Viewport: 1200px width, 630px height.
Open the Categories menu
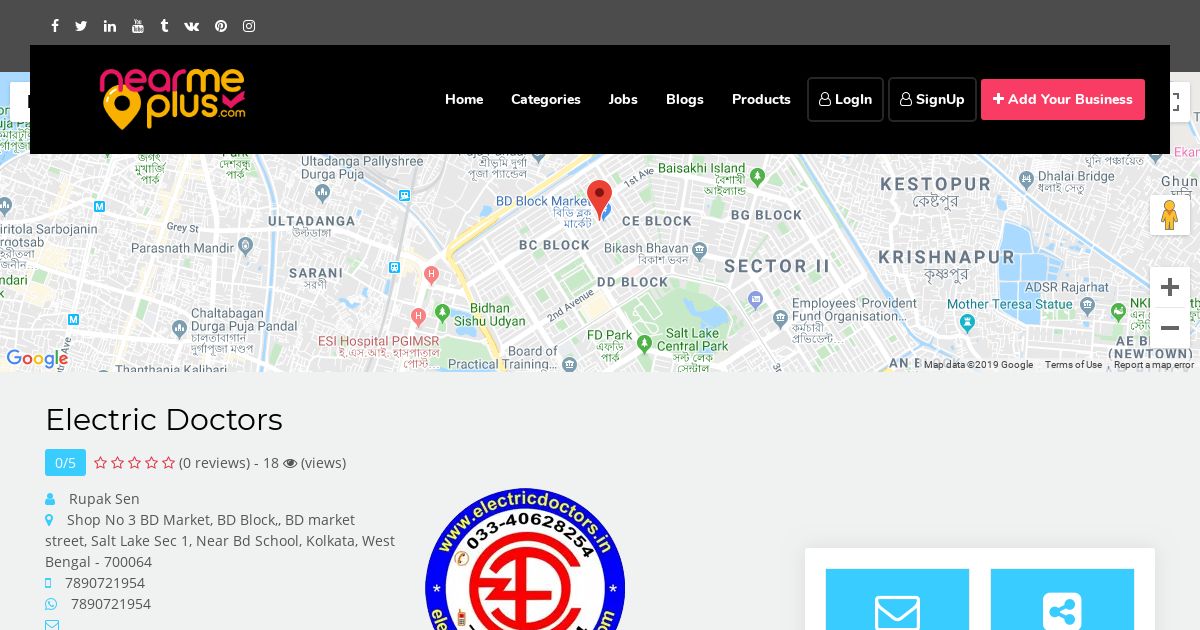pos(546,99)
